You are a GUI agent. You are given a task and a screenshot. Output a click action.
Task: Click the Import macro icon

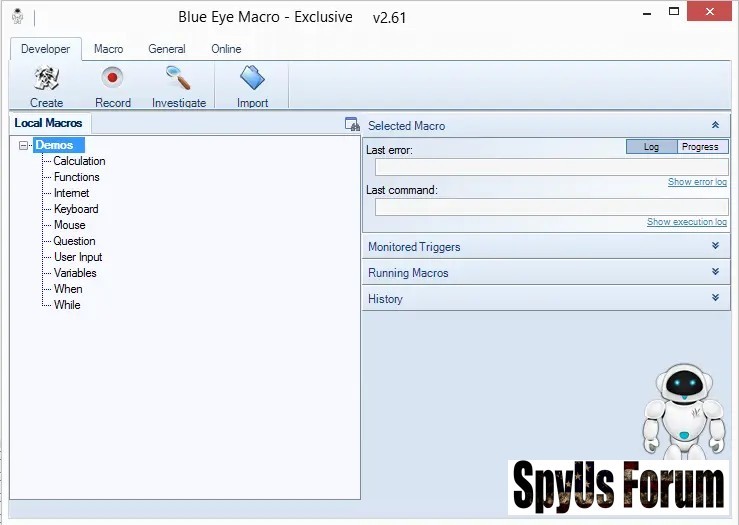252,79
